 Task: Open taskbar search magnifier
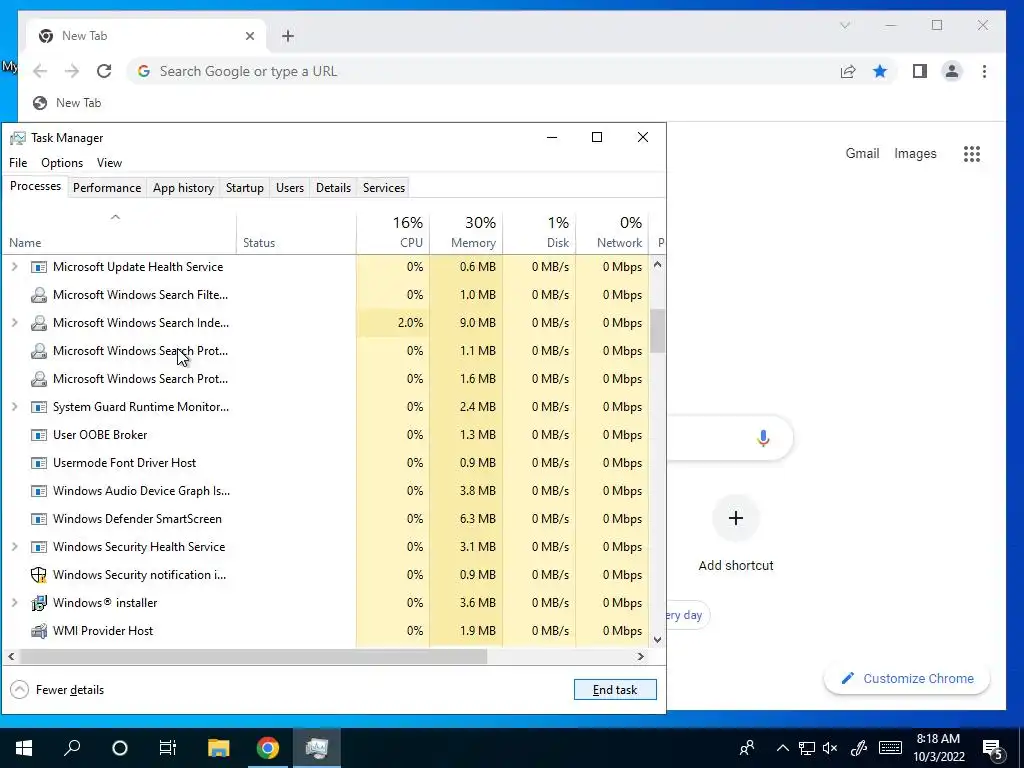tap(72, 748)
